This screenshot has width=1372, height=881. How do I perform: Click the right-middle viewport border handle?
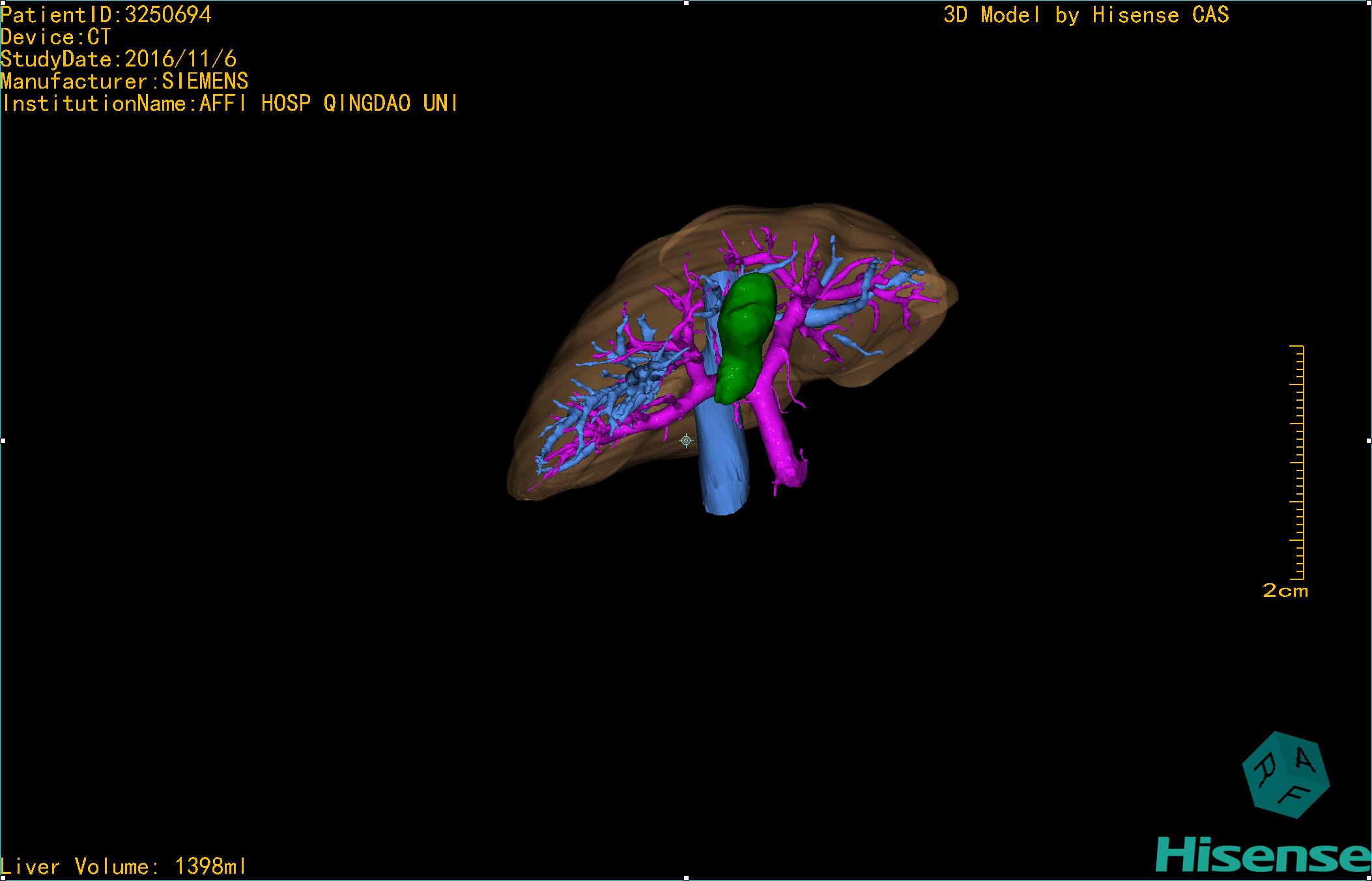[x=1368, y=441]
